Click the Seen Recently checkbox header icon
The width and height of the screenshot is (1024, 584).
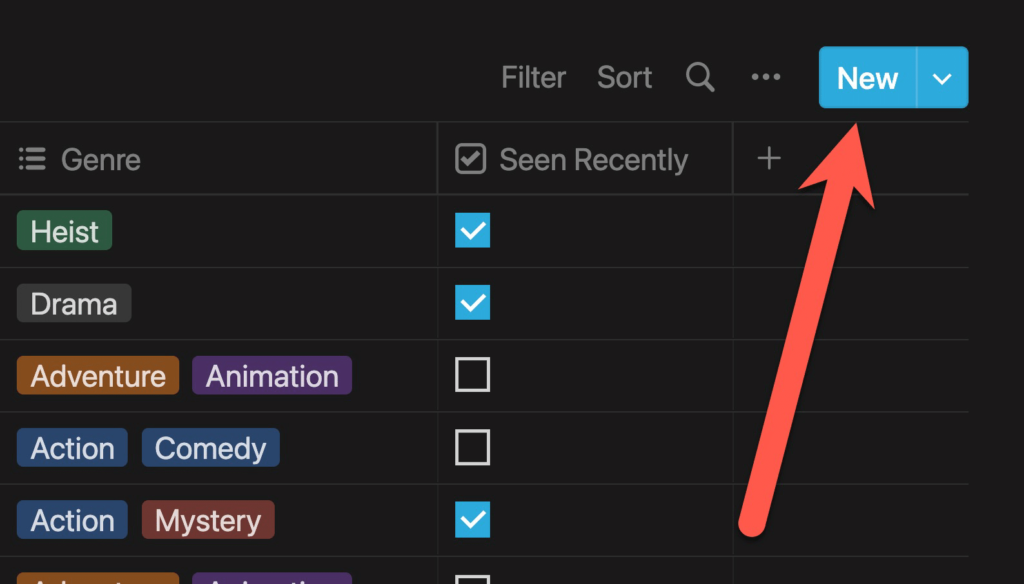coord(470,159)
